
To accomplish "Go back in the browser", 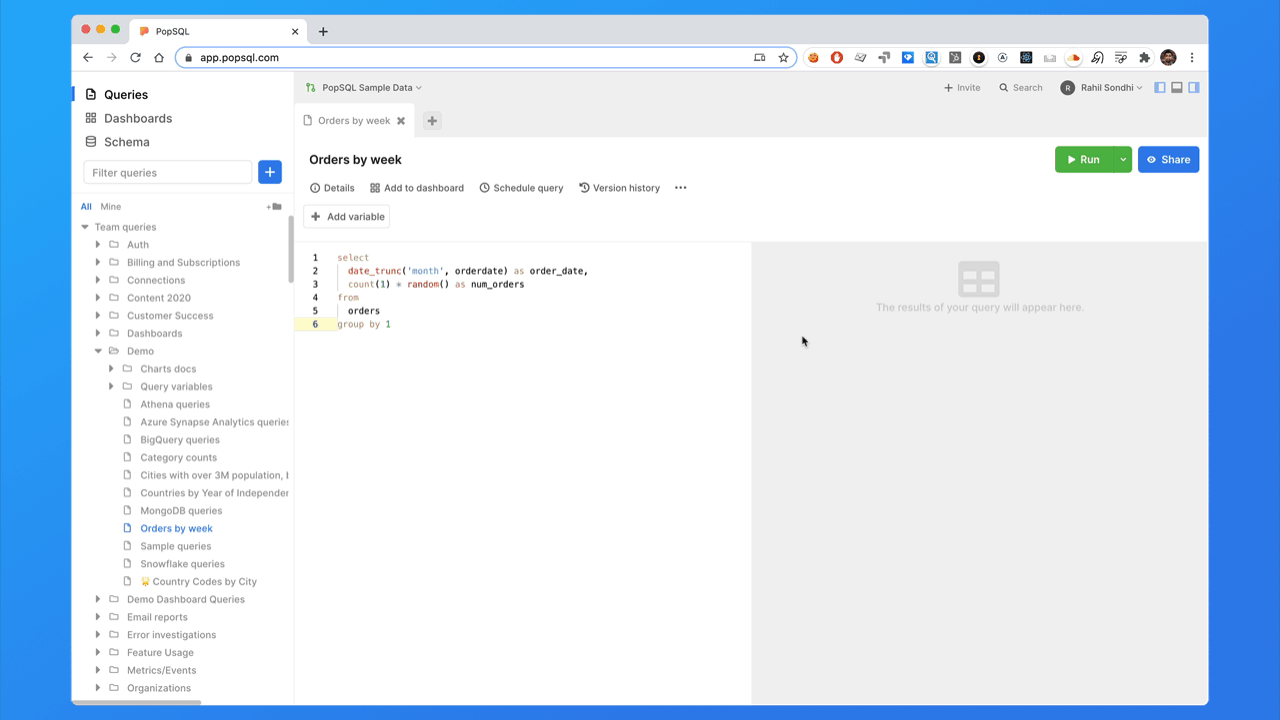I will point(88,58).
